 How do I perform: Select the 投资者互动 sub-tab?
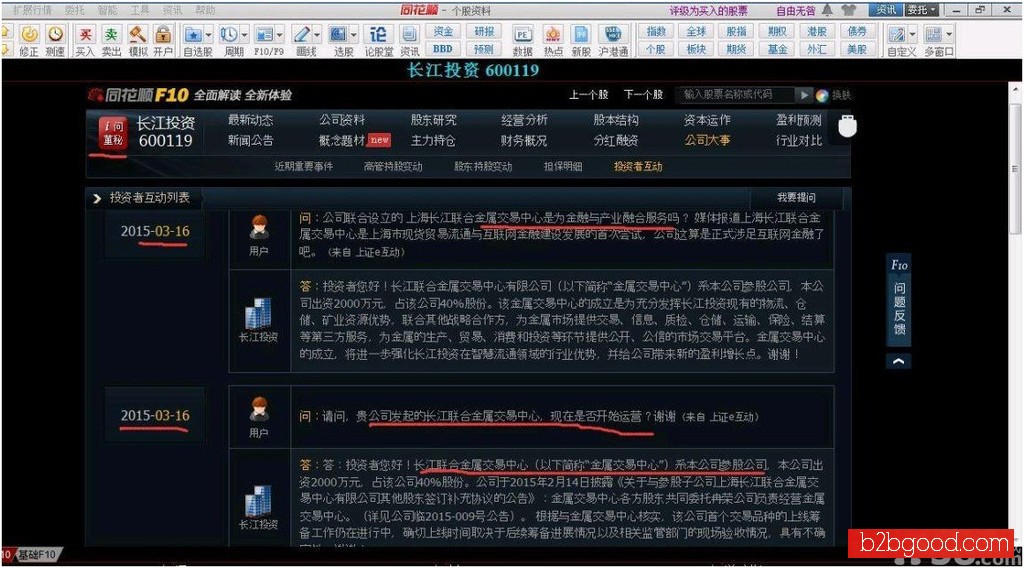(638, 166)
